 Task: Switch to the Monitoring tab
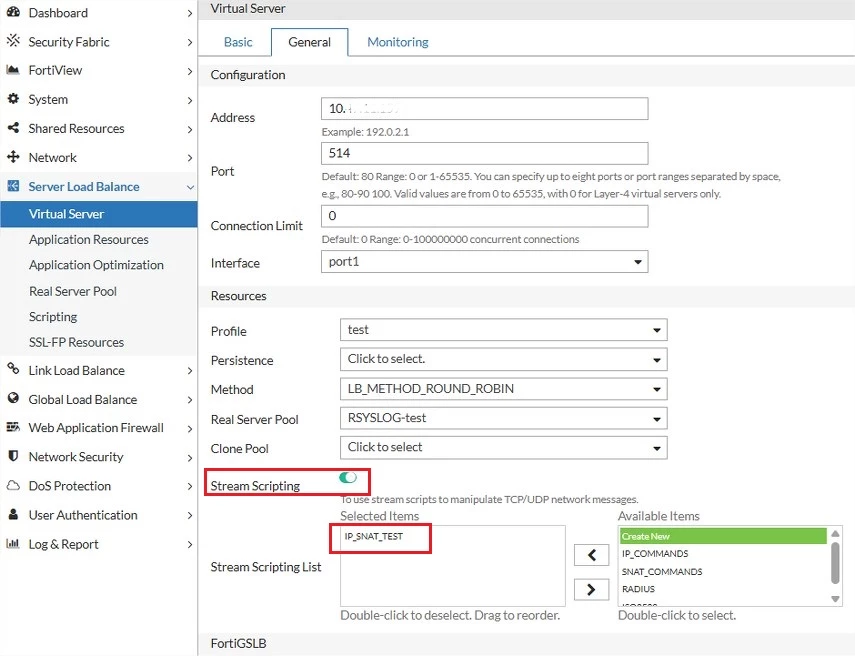(x=398, y=42)
